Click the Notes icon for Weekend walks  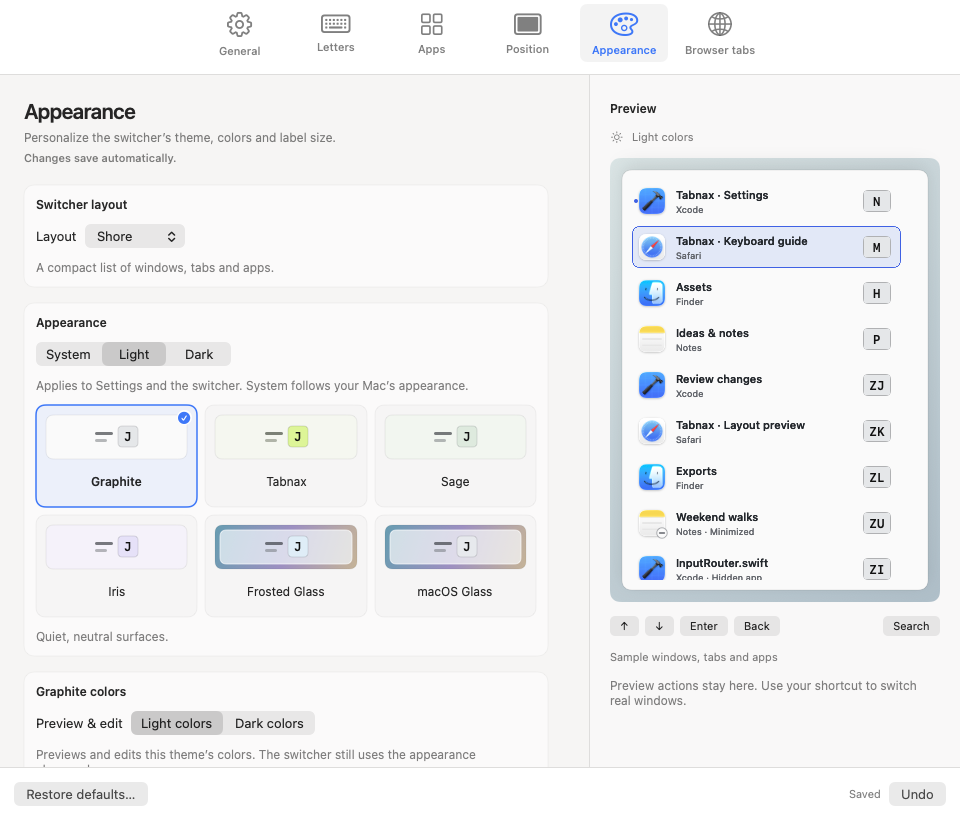point(652,523)
